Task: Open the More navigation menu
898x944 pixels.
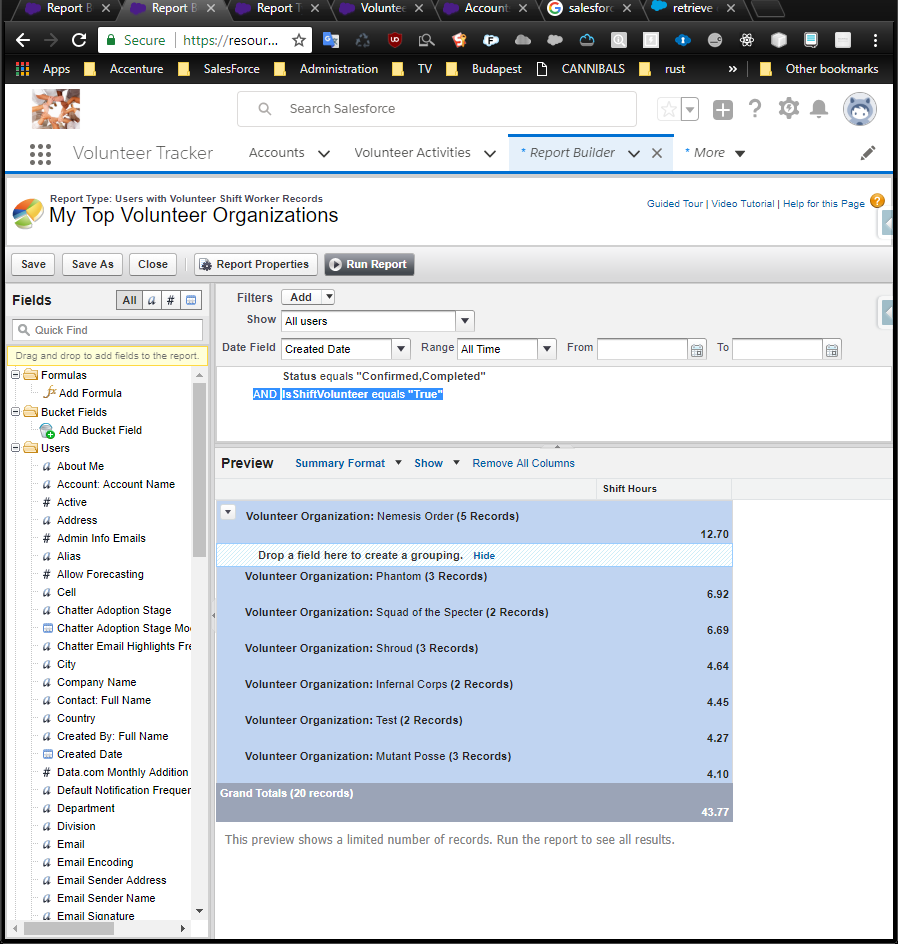Action: [x=715, y=153]
